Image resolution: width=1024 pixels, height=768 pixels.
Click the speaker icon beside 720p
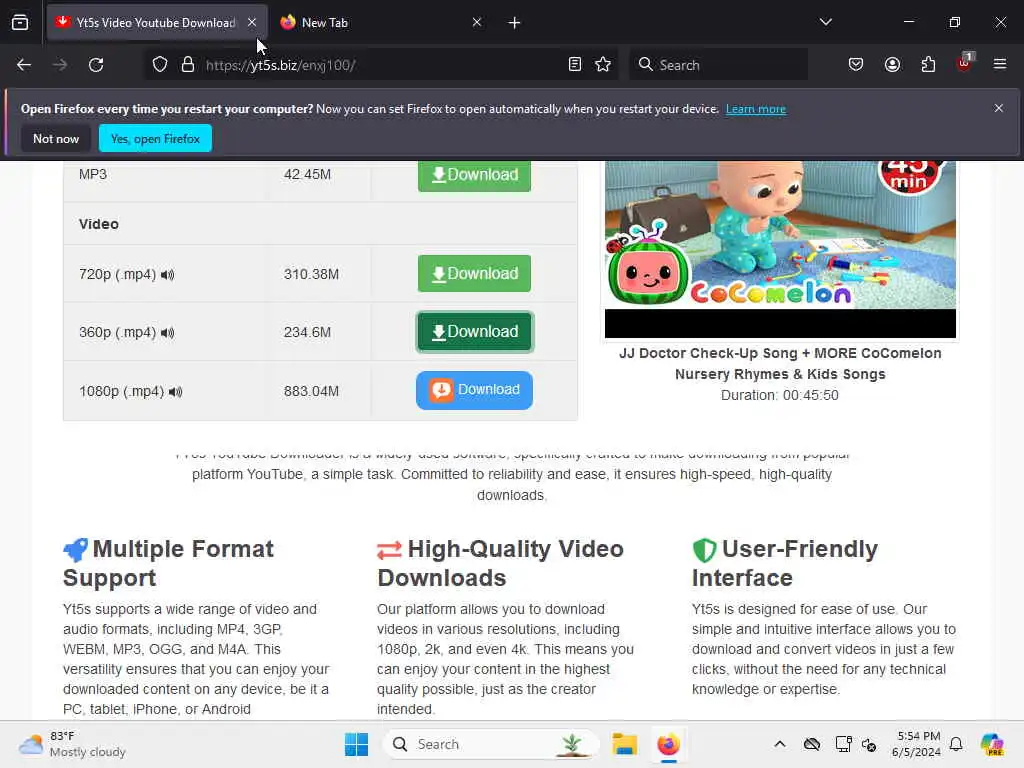pyautogui.click(x=168, y=275)
